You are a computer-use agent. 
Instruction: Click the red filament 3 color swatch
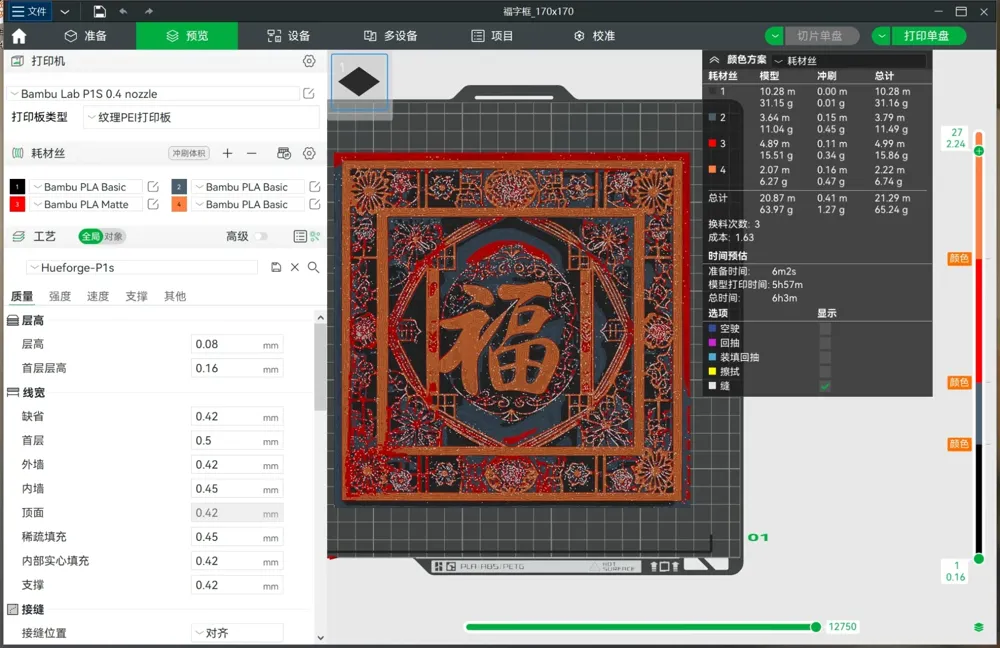pos(17,204)
